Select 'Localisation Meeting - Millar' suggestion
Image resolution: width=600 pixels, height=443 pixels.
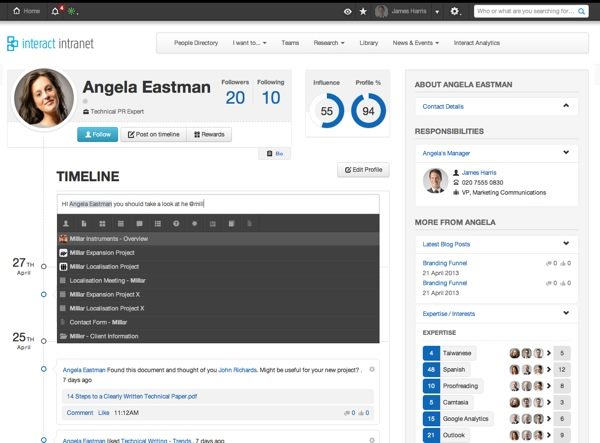218,280
